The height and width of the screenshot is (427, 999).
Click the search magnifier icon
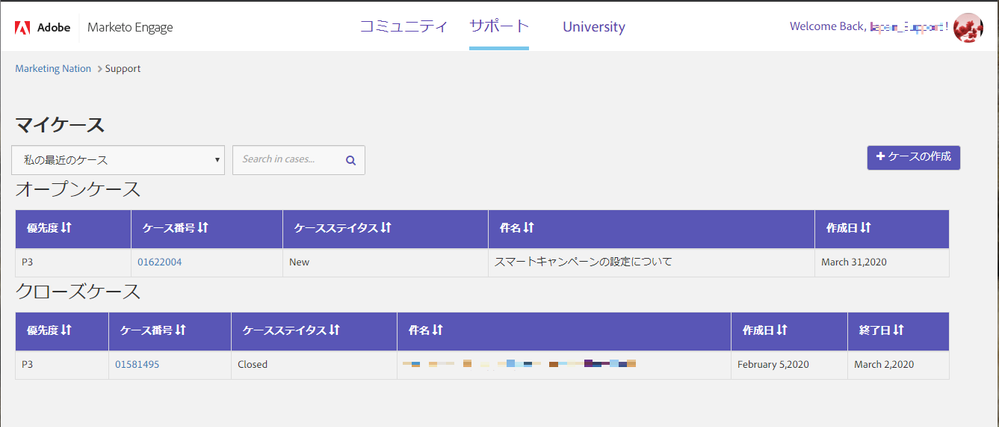(350, 160)
